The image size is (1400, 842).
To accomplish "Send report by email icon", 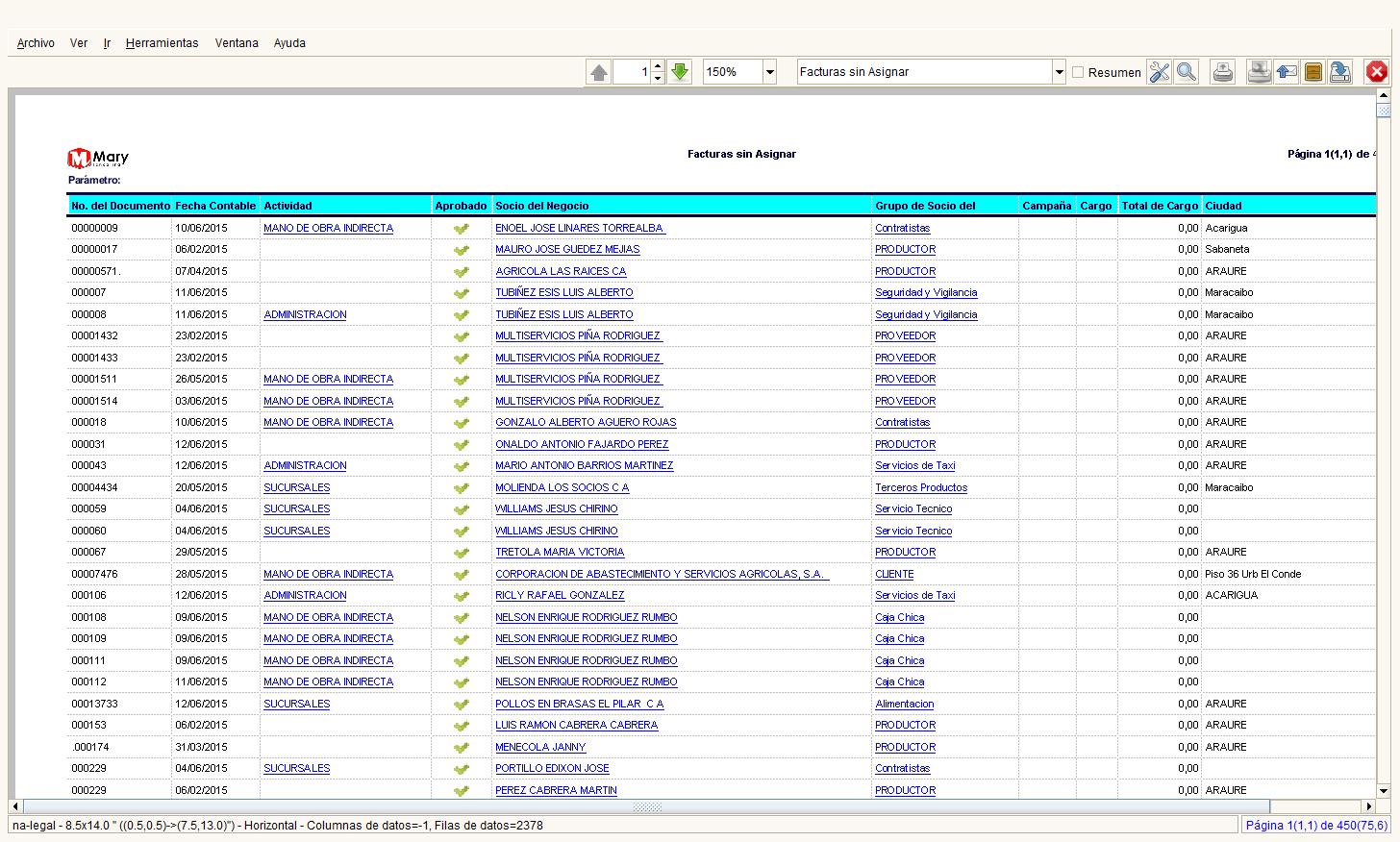I will [1287, 72].
